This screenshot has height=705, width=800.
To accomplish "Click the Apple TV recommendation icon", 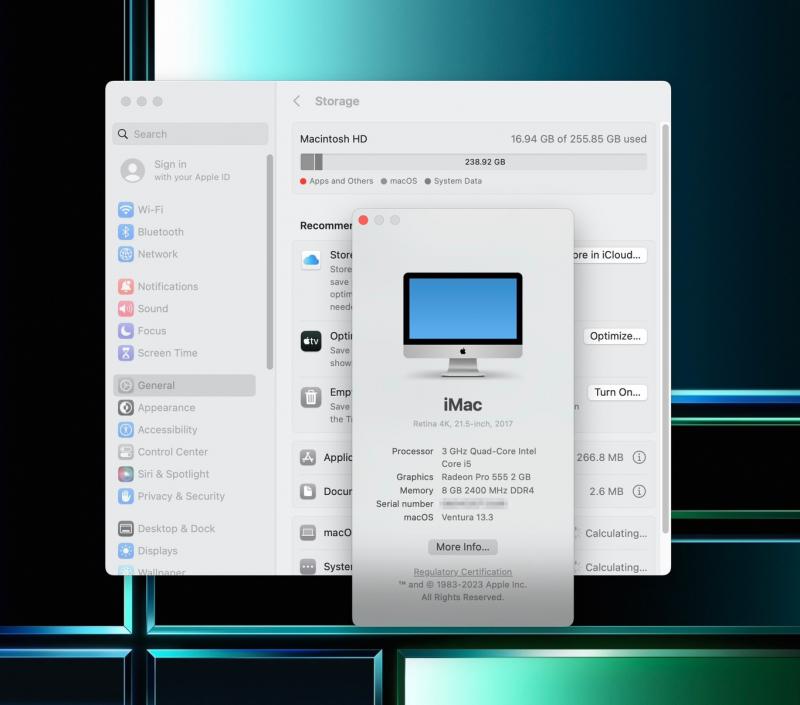I will coord(311,341).
